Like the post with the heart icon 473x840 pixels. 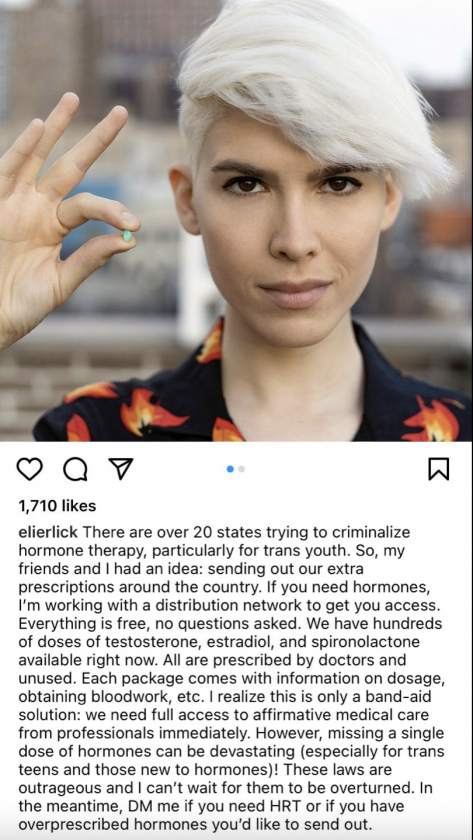(x=29, y=469)
